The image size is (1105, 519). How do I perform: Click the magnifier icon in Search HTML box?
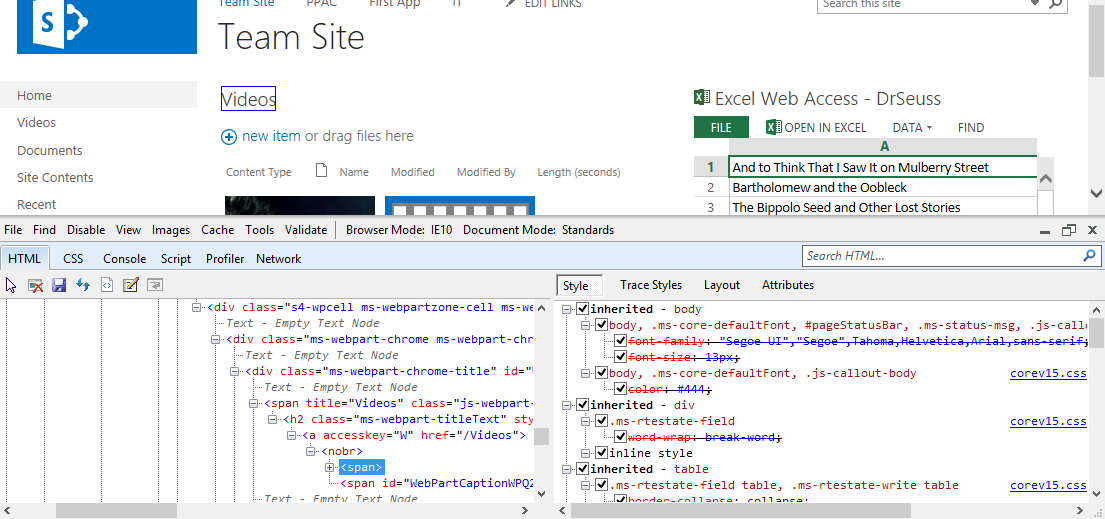[1089, 256]
